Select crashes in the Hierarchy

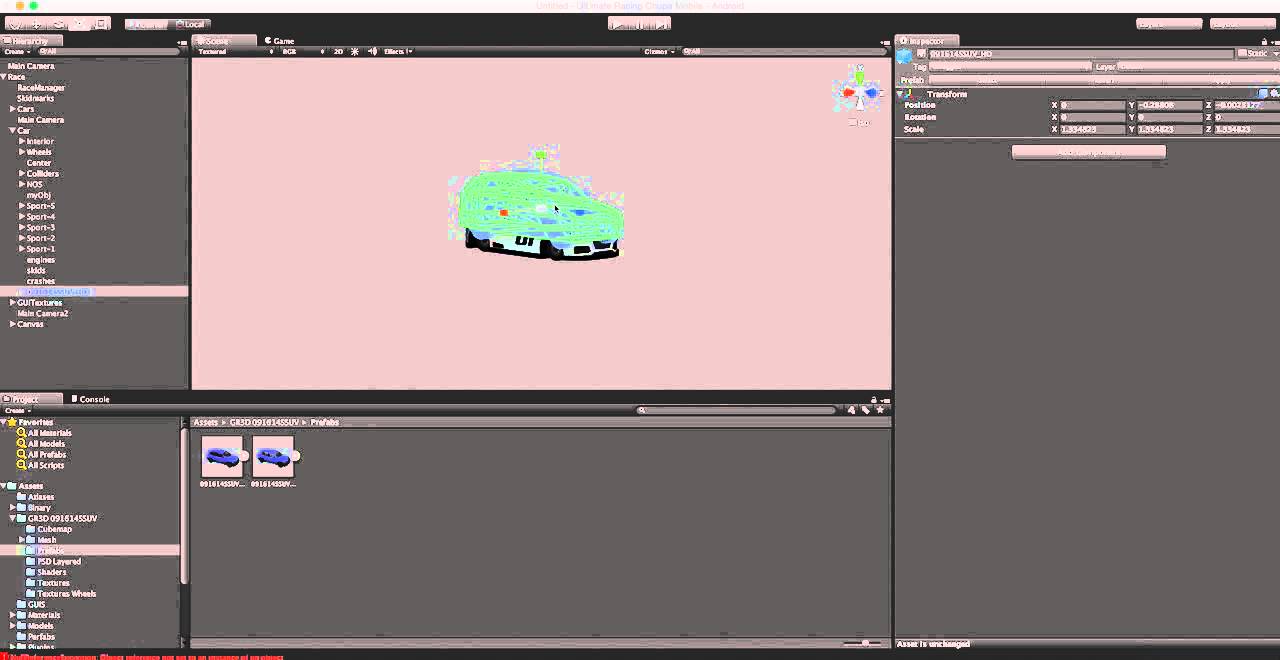pos(41,282)
